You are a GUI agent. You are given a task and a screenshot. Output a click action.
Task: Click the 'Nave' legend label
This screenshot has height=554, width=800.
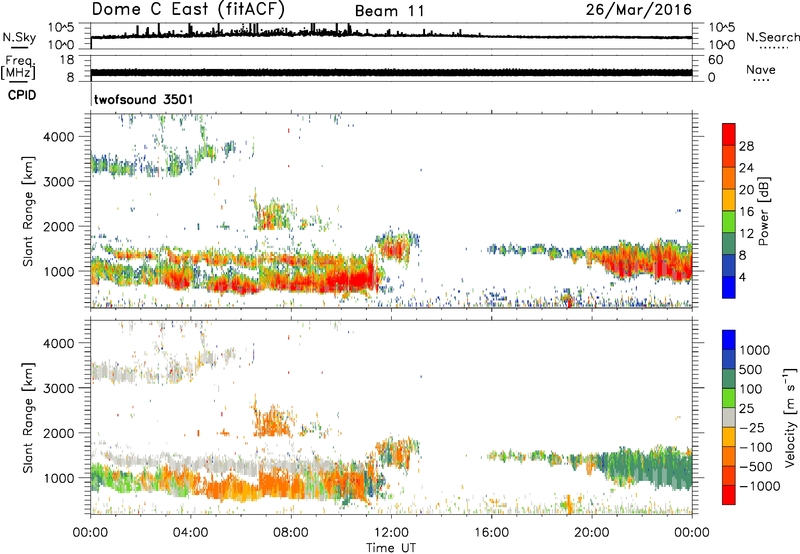click(x=761, y=69)
